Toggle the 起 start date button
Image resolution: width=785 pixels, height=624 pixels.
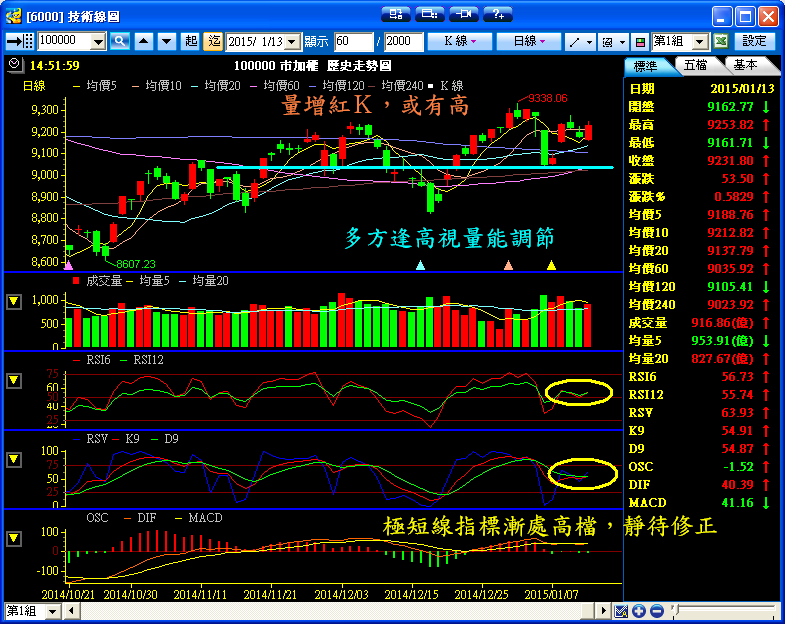[191, 41]
